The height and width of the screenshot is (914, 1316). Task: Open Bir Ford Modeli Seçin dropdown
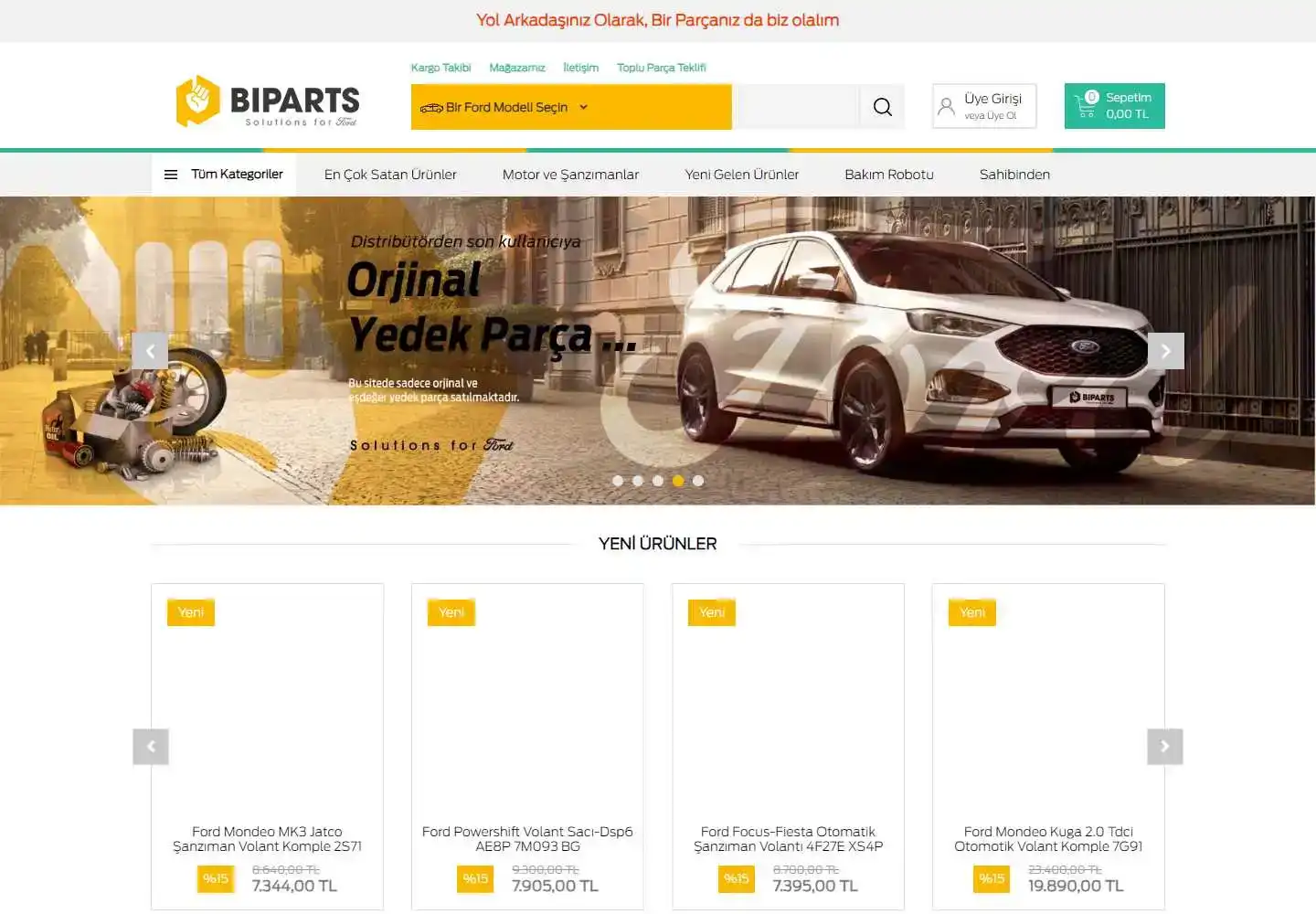571,107
